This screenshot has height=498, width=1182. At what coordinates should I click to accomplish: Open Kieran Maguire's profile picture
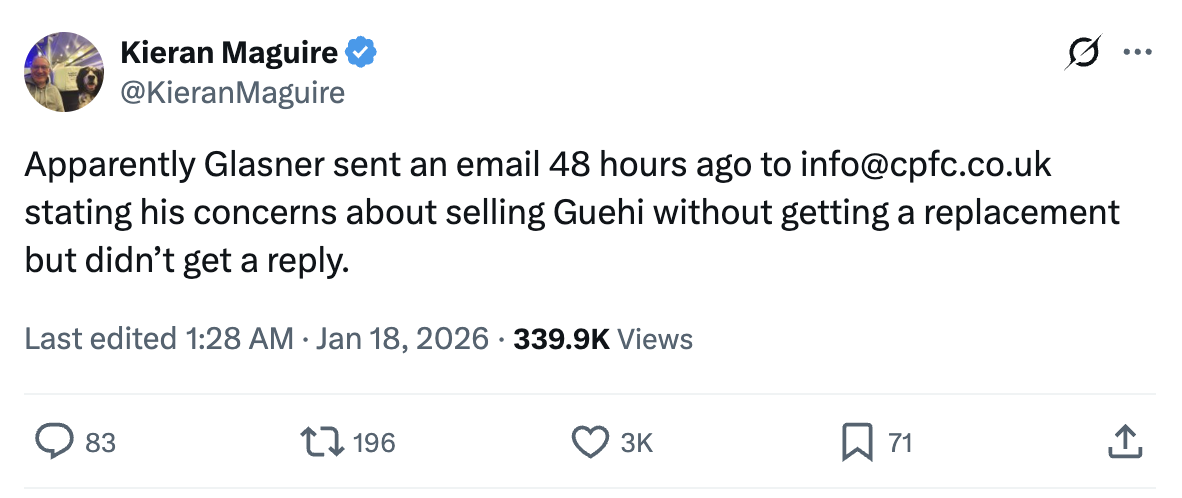click(x=65, y=71)
